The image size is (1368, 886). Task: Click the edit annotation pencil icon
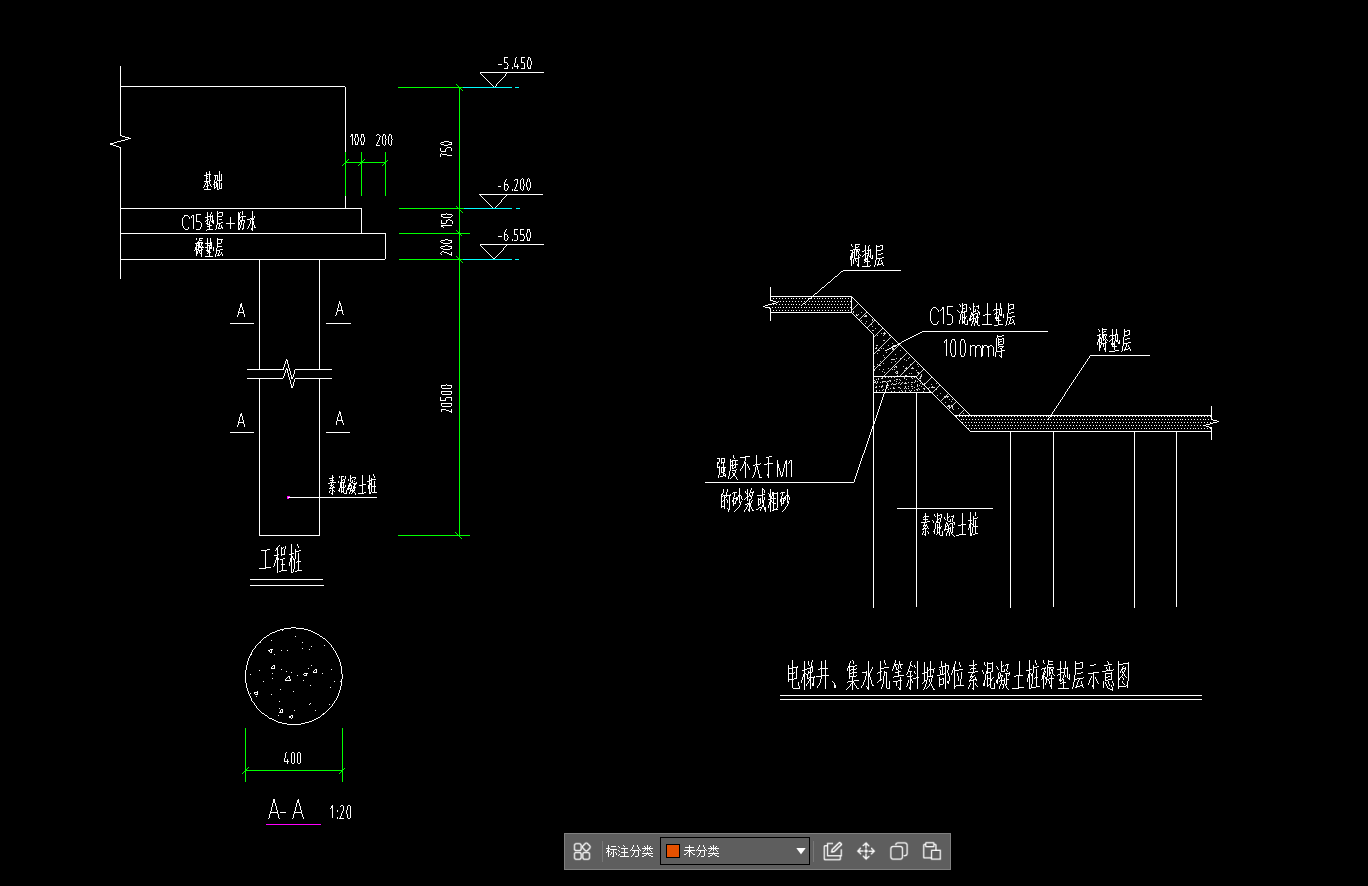click(833, 852)
